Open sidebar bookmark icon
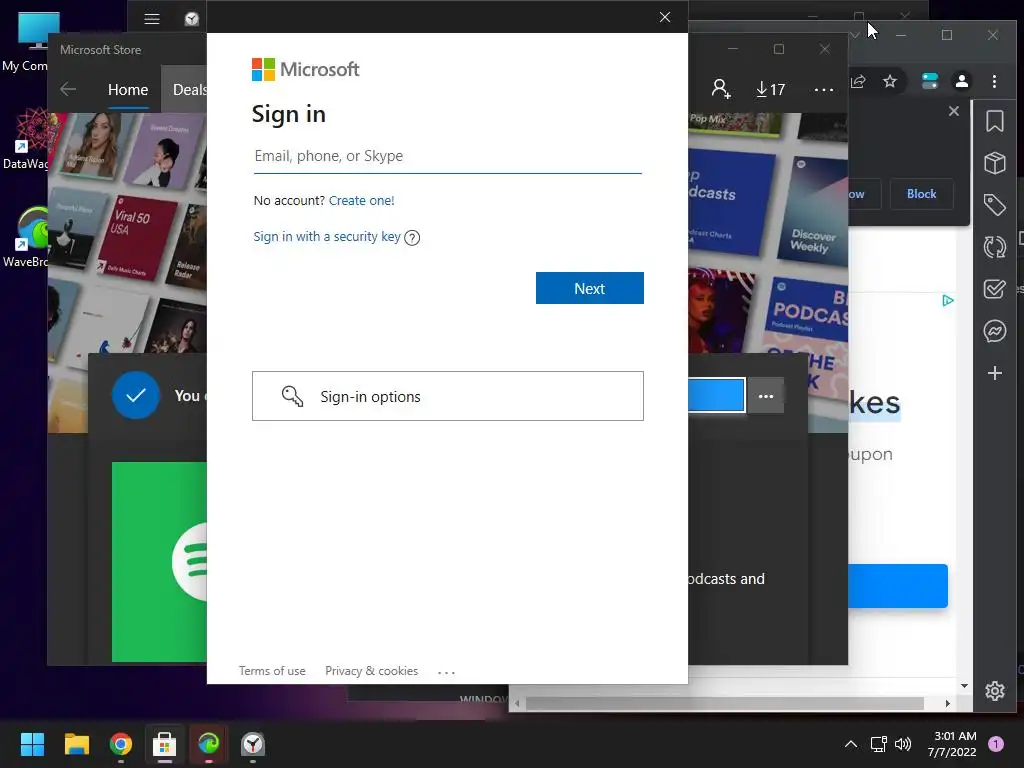 pos(995,121)
